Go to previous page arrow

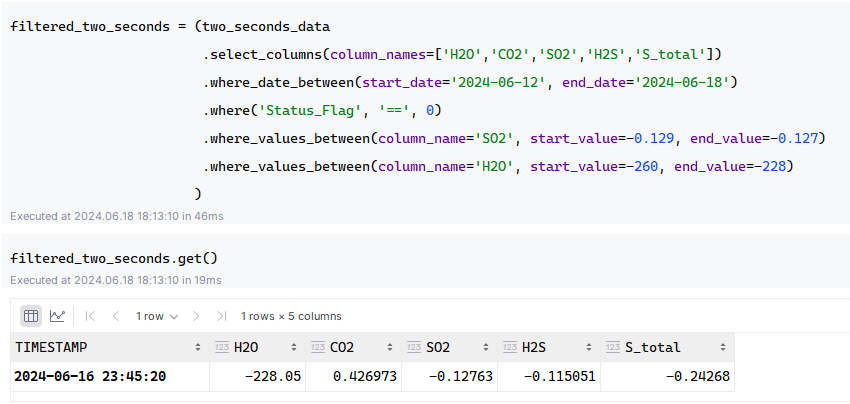(115, 316)
